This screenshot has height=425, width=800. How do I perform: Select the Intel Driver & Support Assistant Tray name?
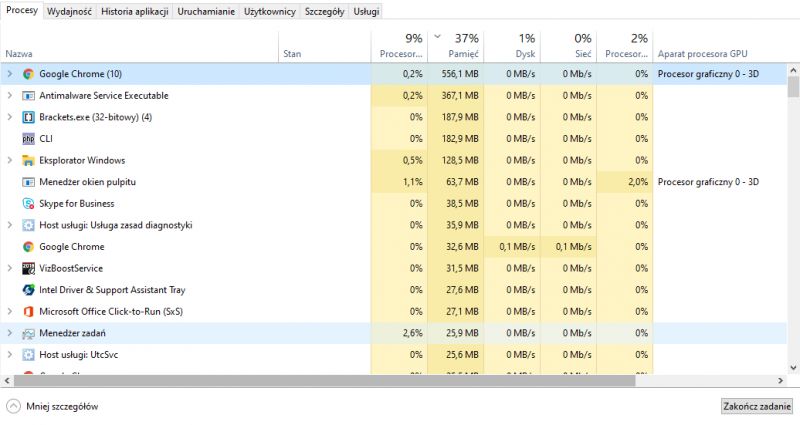pos(112,290)
